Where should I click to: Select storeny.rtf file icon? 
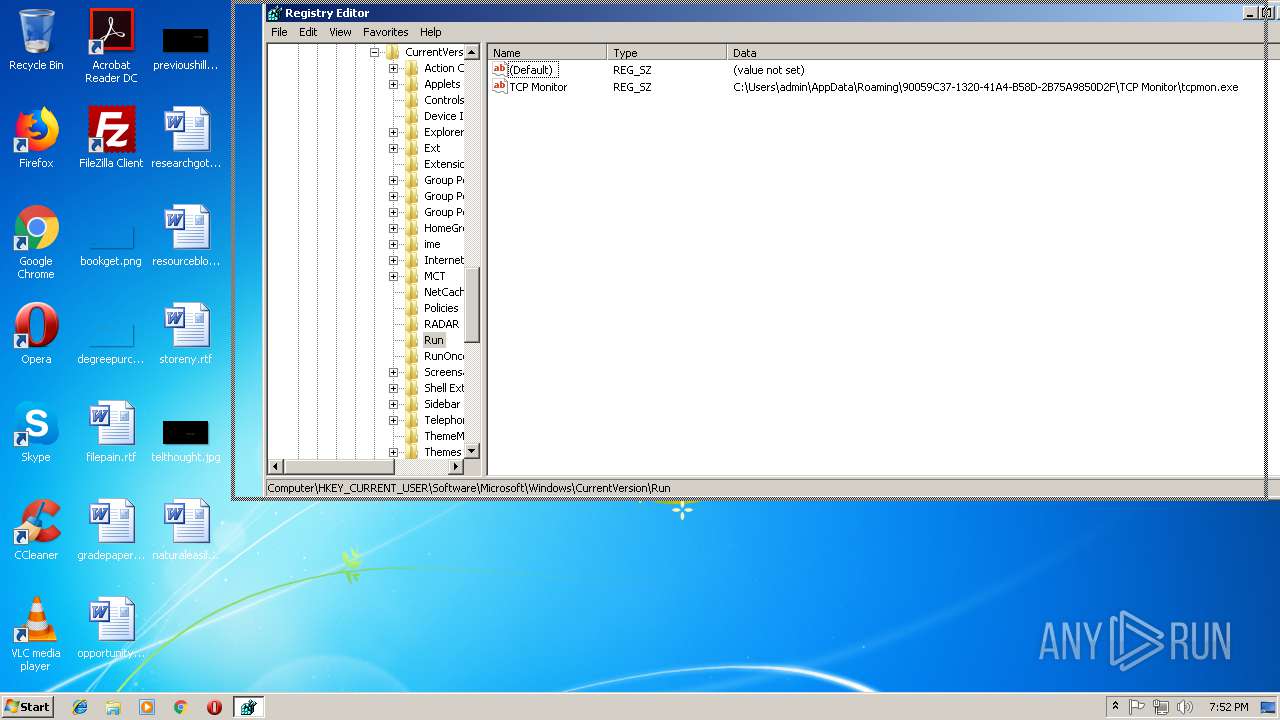(186, 334)
